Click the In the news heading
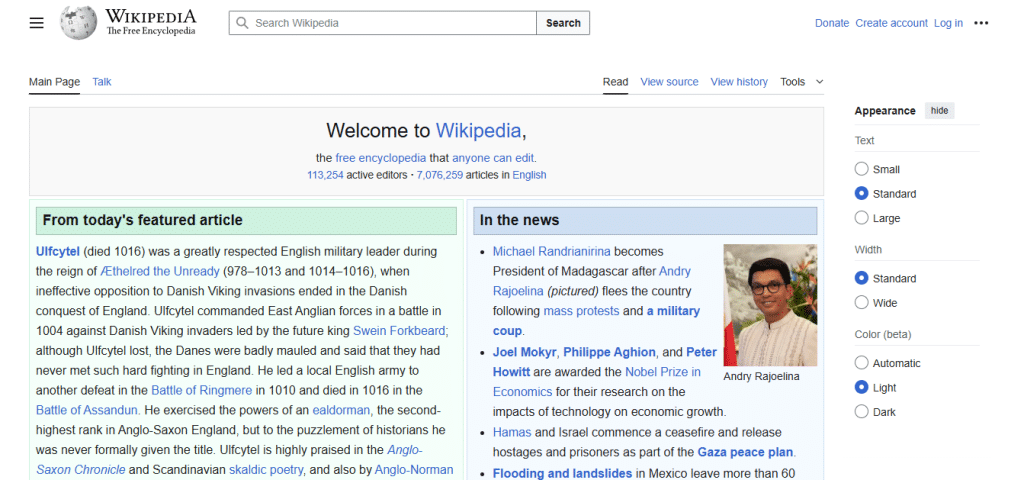The height and width of the screenshot is (480, 1024). (519, 220)
